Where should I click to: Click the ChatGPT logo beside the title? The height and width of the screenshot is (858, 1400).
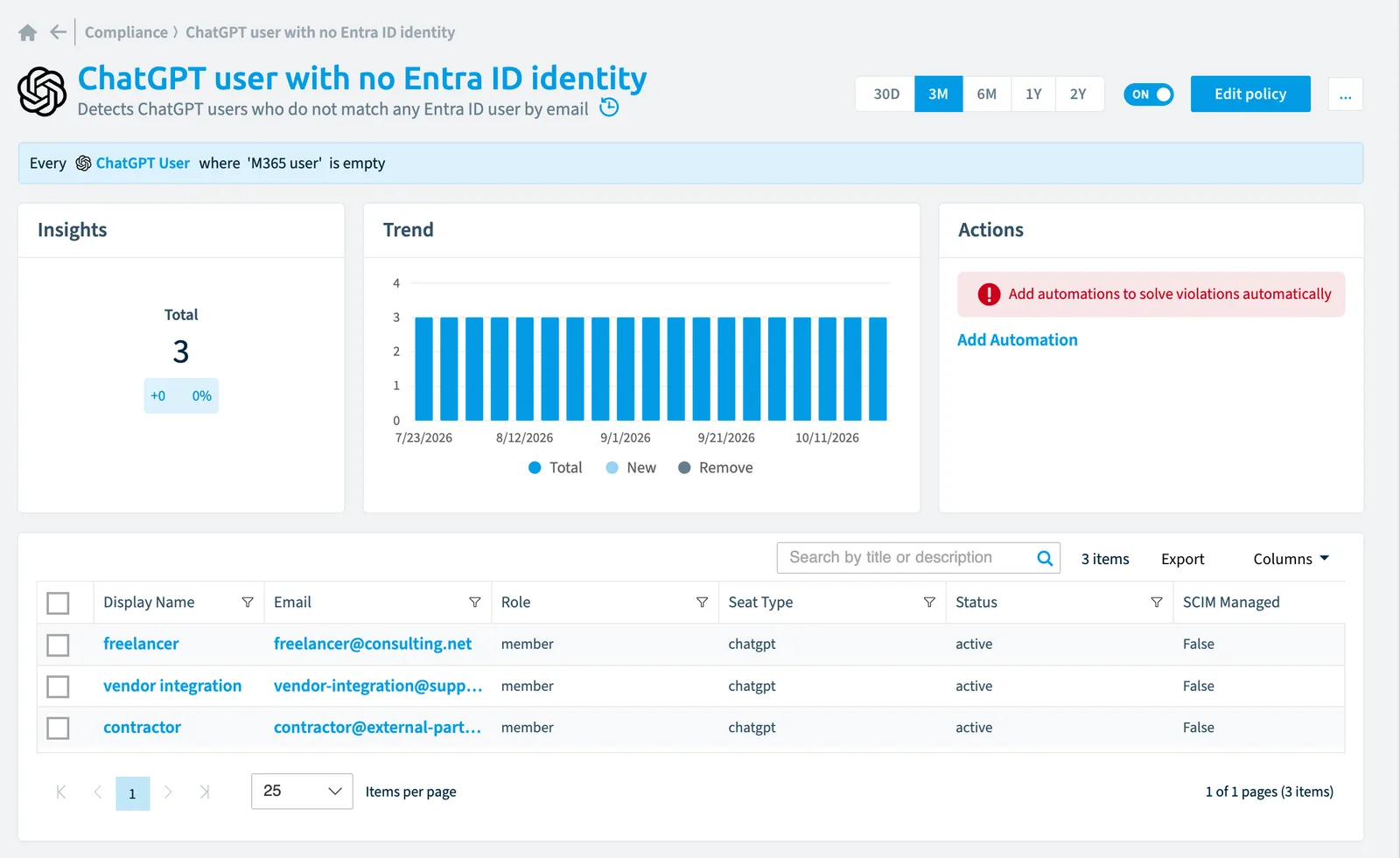click(42, 92)
